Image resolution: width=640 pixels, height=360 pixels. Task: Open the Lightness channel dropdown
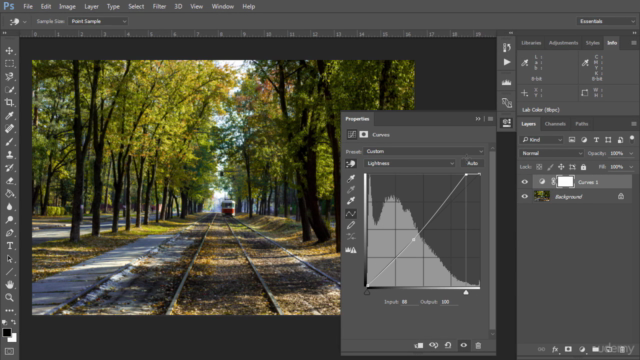tap(409, 163)
